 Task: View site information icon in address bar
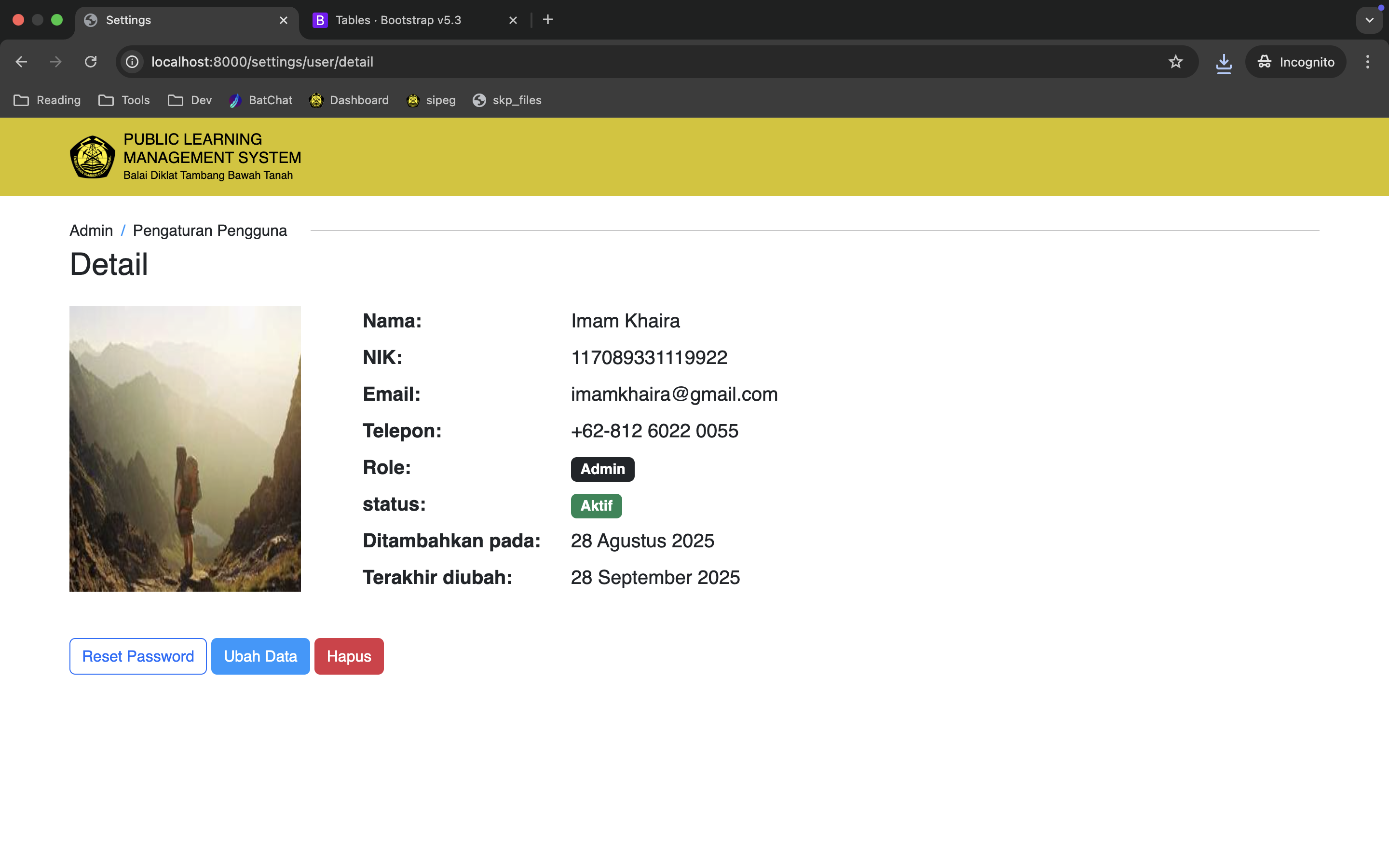(x=132, y=62)
